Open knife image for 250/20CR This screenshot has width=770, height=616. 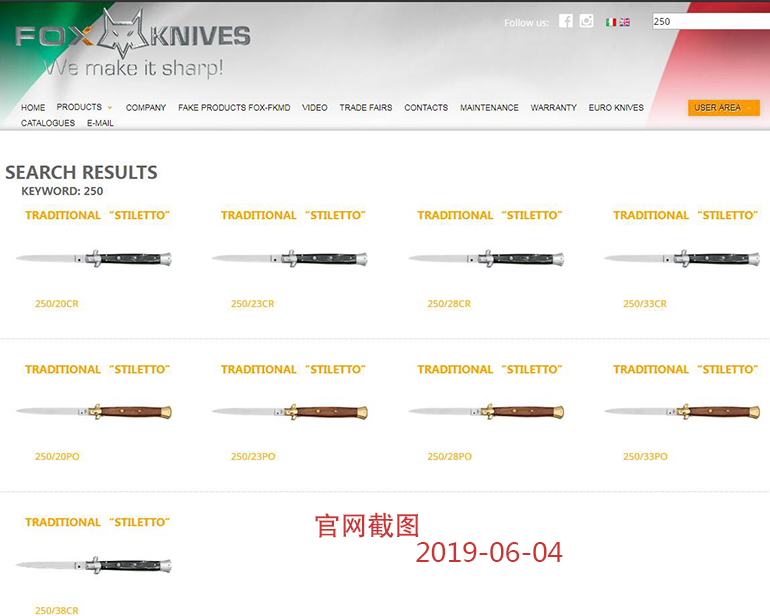tap(94, 258)
